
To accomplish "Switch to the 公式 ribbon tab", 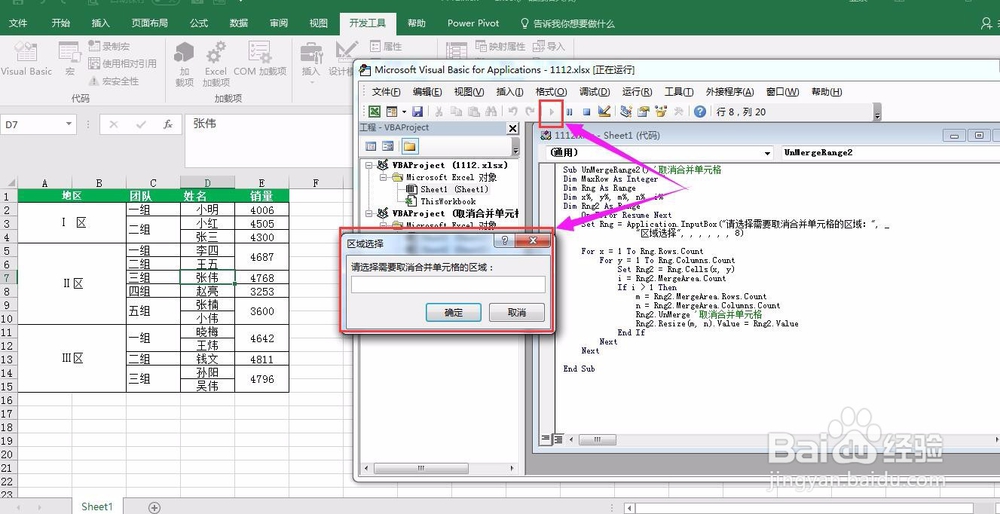I will pos(199,23).
